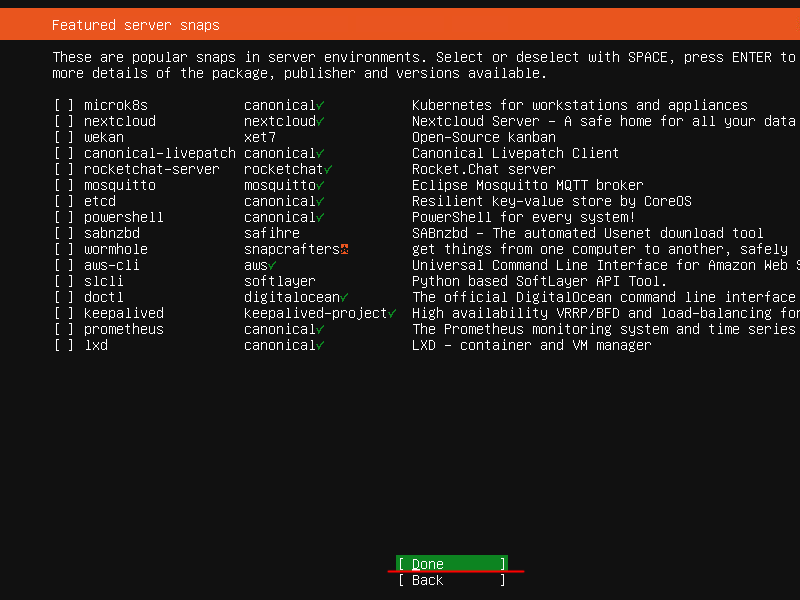Click 'Open-Source kanban' description
Viewport: 800px width, 600px height.
pos(484,137)
